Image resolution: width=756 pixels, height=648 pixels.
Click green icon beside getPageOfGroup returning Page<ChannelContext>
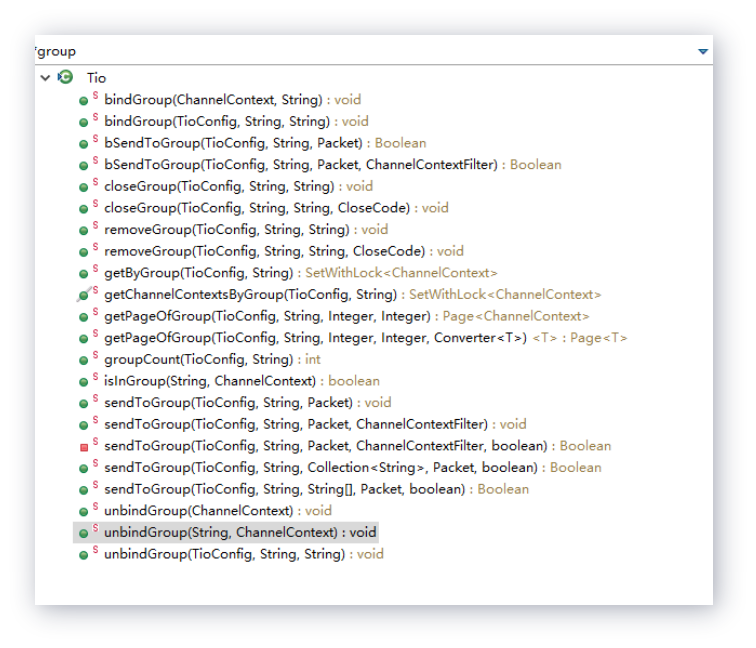click(83, 317)
